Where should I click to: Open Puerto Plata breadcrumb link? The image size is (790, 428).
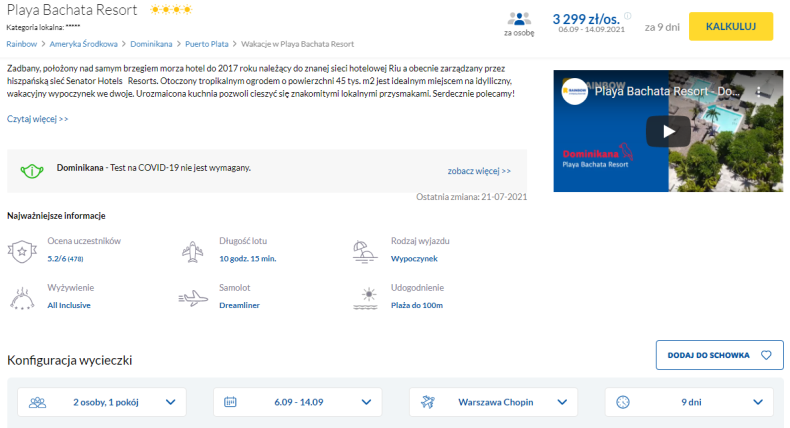(207, 44)
